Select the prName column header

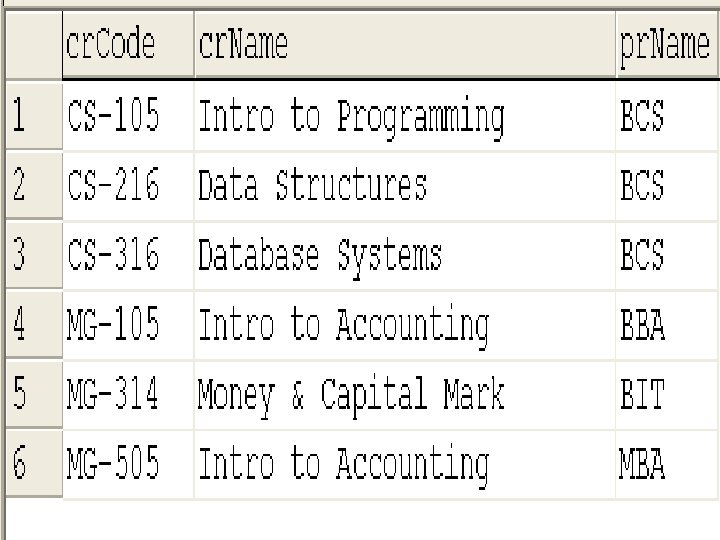tap(668, 45)
